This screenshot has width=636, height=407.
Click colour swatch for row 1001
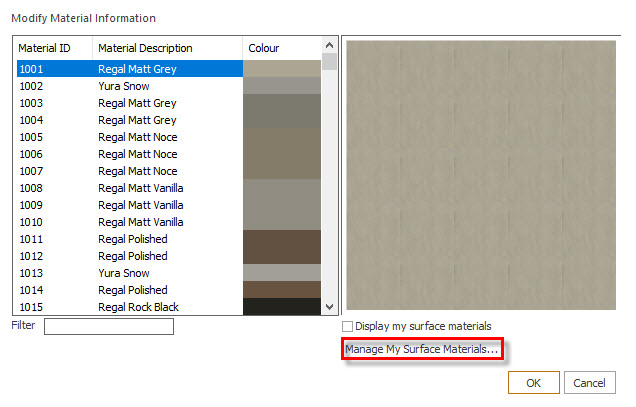coord(282,69)
